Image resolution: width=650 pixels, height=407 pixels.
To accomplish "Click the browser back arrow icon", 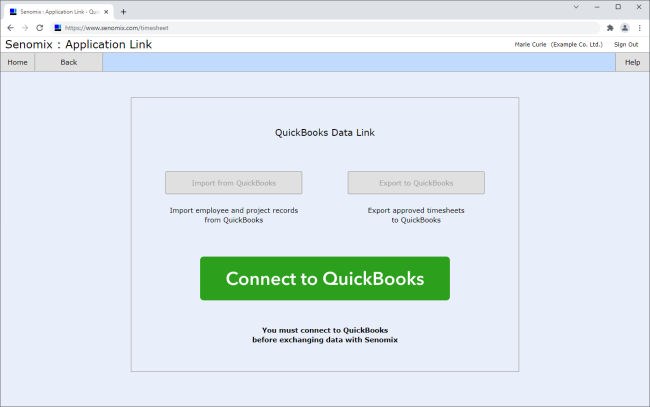I will coord(11,28).
